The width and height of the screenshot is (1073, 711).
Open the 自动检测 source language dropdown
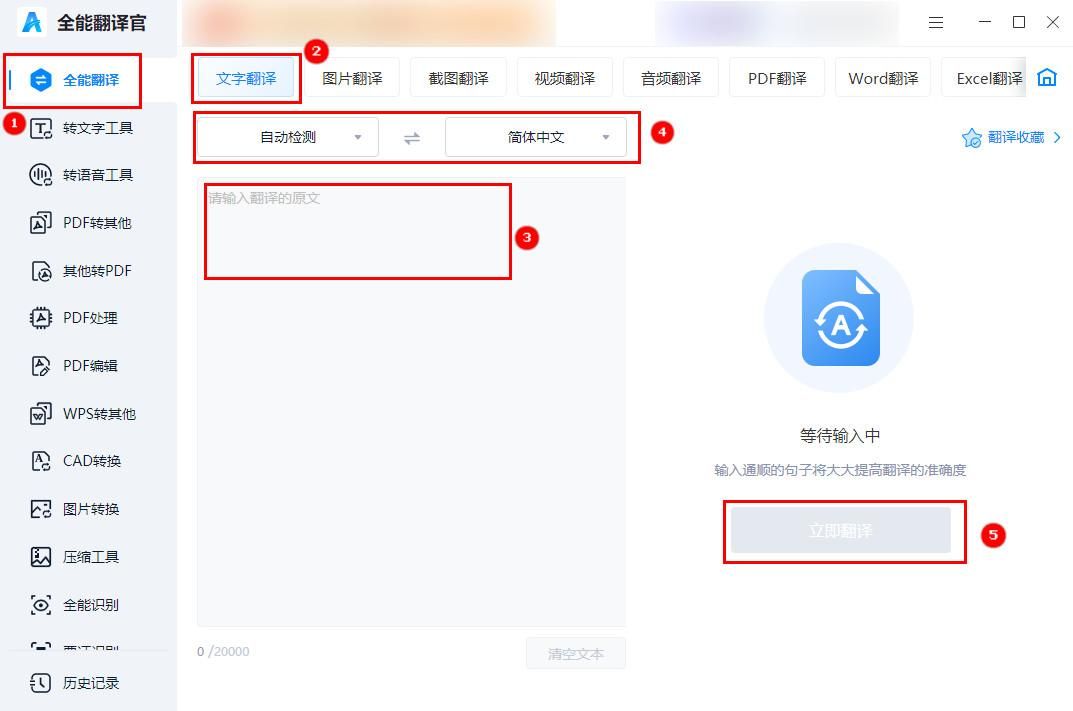(287, 138)
